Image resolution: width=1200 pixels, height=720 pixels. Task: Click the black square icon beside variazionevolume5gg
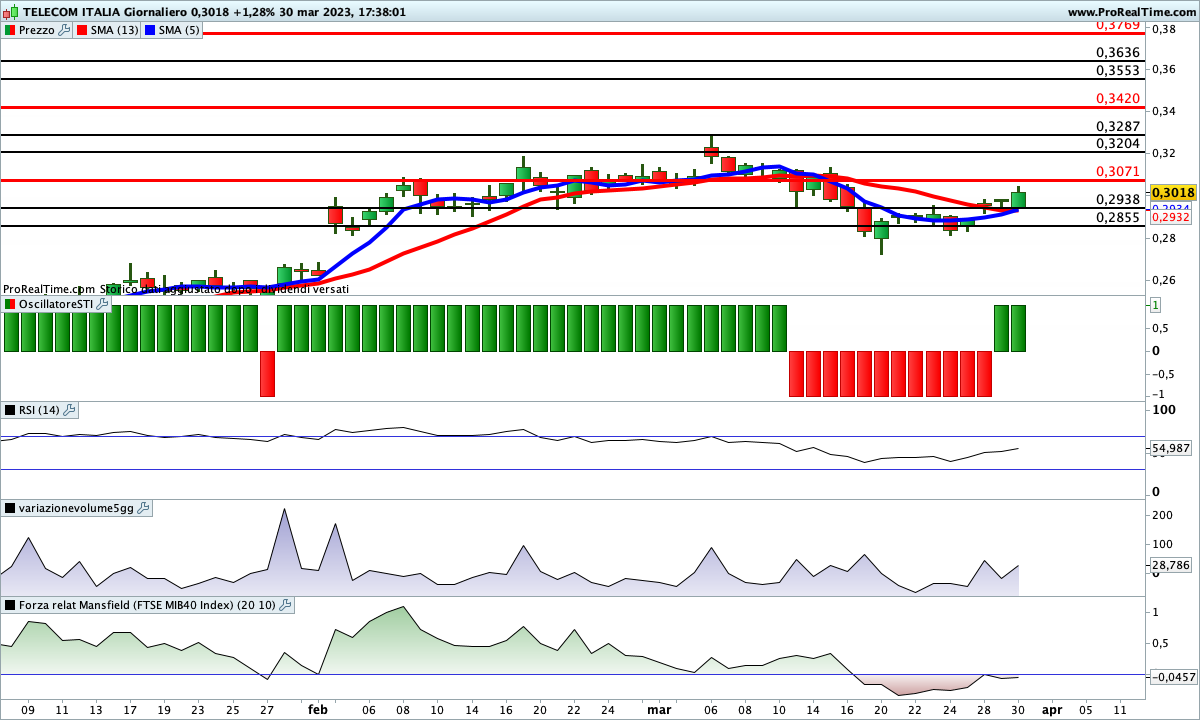click(10, 508)
